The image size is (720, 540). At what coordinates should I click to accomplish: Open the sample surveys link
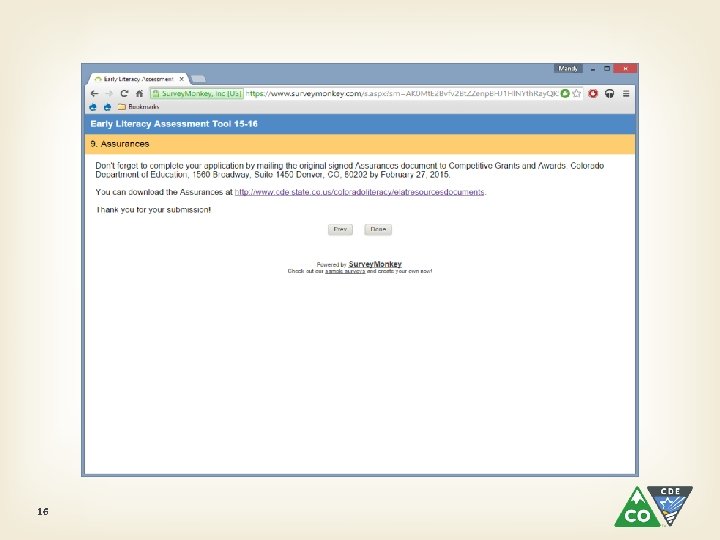345,271
